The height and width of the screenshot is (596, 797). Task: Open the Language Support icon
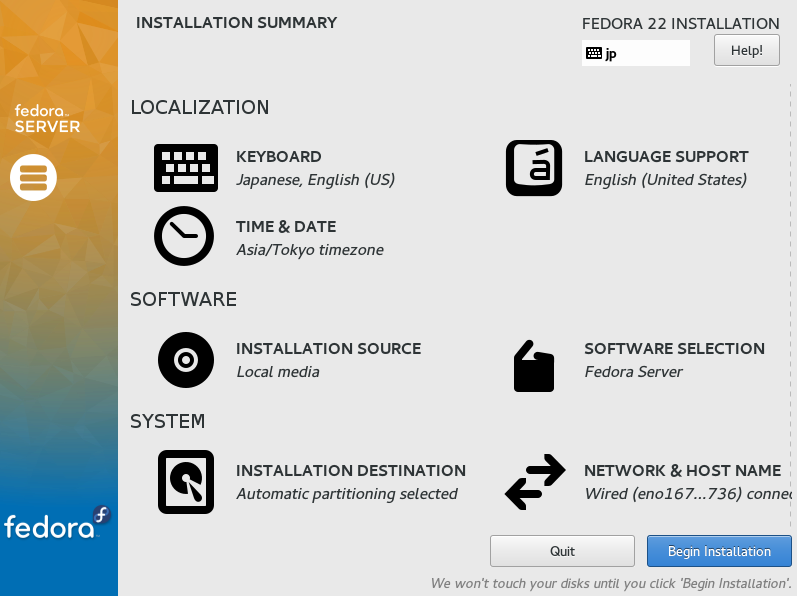534,168
